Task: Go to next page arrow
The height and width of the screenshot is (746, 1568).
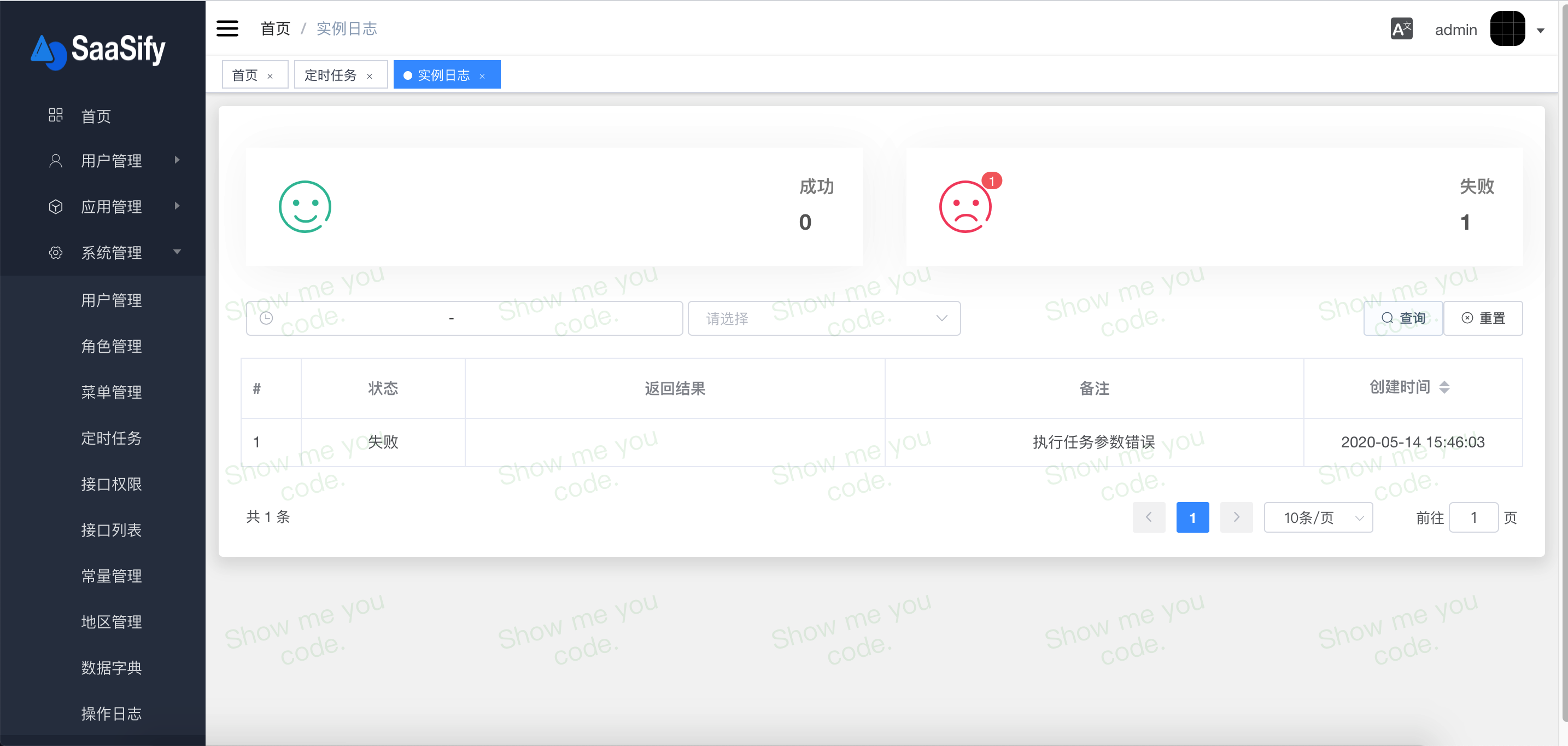Action: coord(1236,517)
